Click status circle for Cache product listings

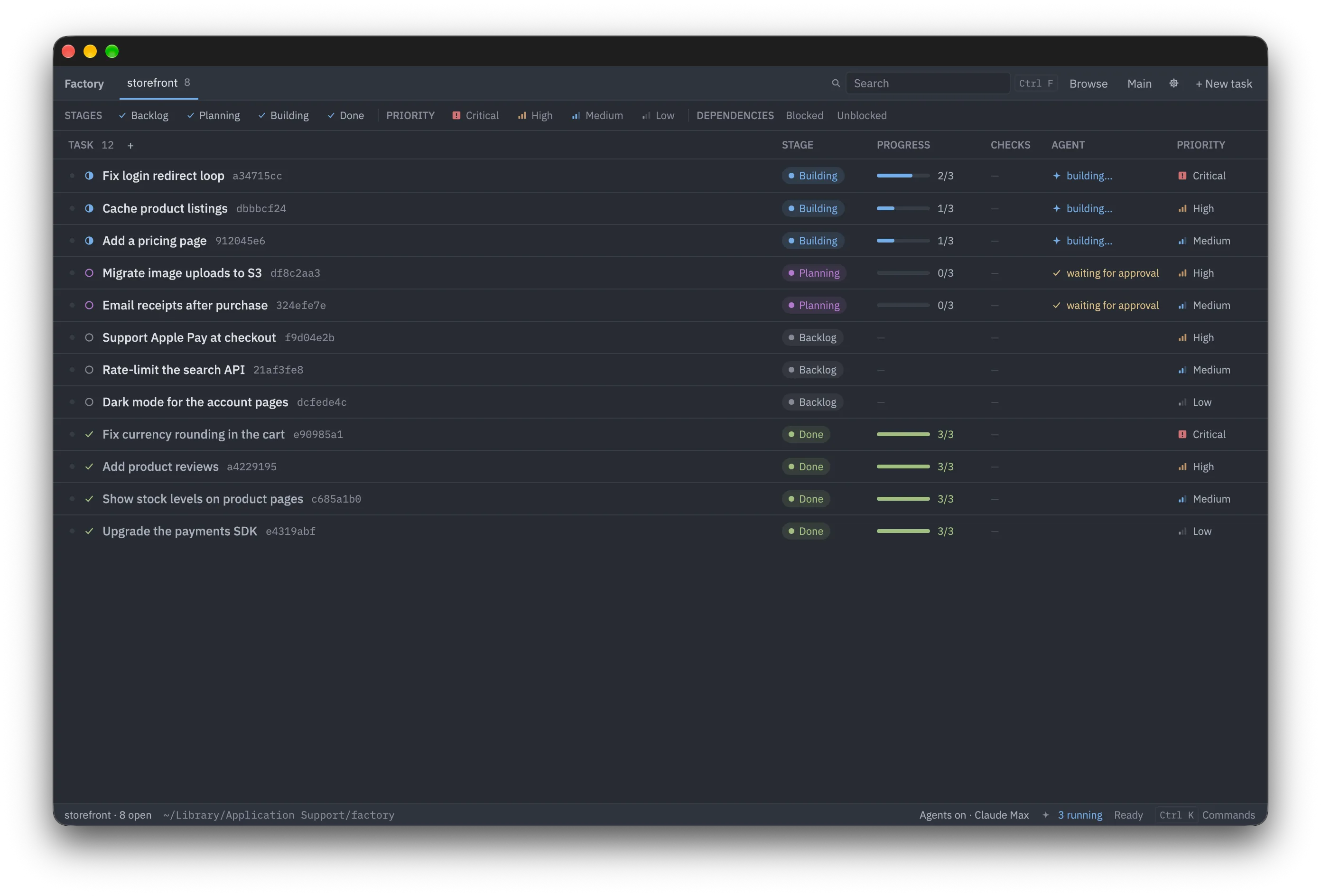coord(89,208)
